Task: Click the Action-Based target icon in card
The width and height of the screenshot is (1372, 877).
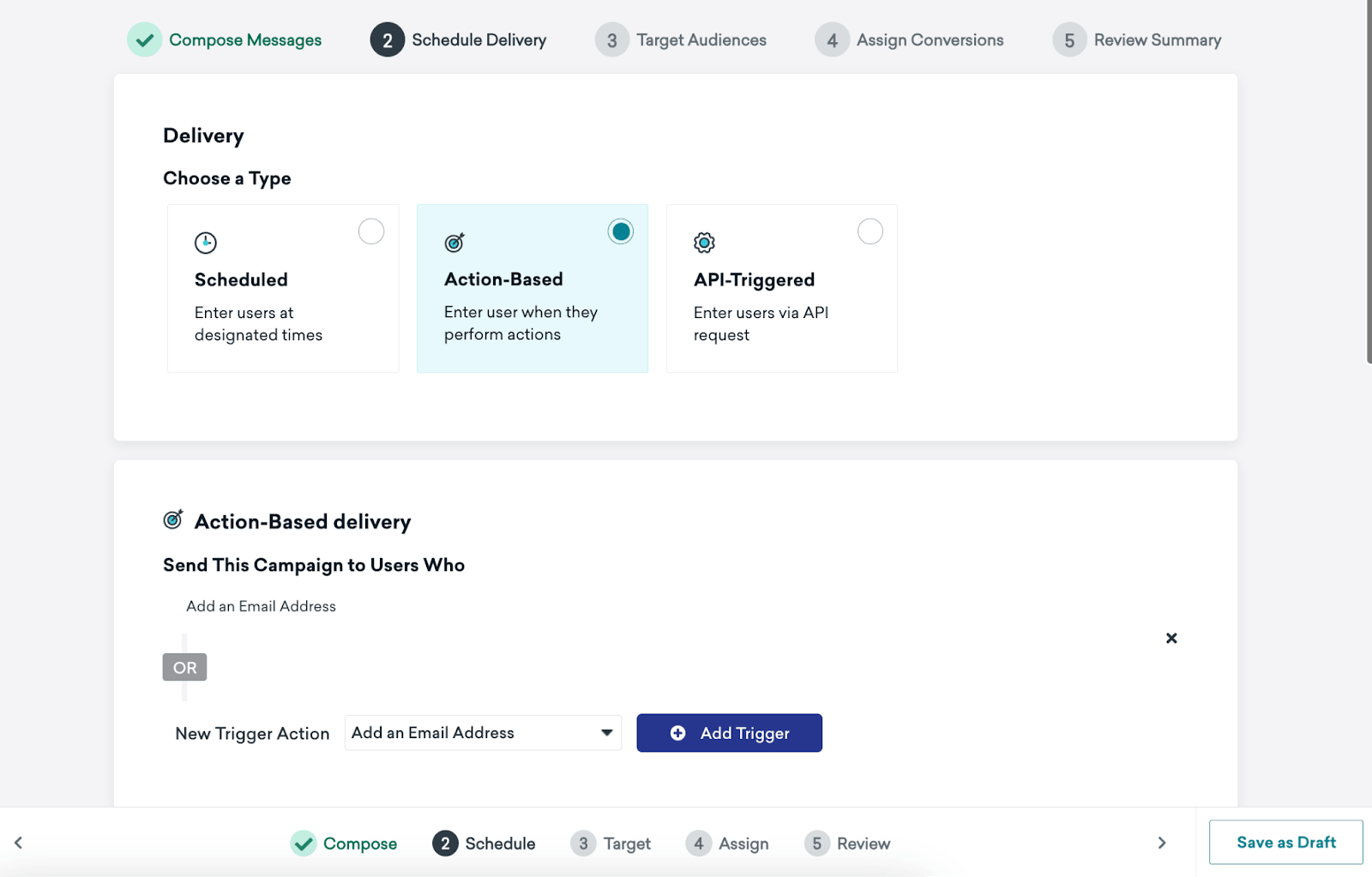Action: 454,243
